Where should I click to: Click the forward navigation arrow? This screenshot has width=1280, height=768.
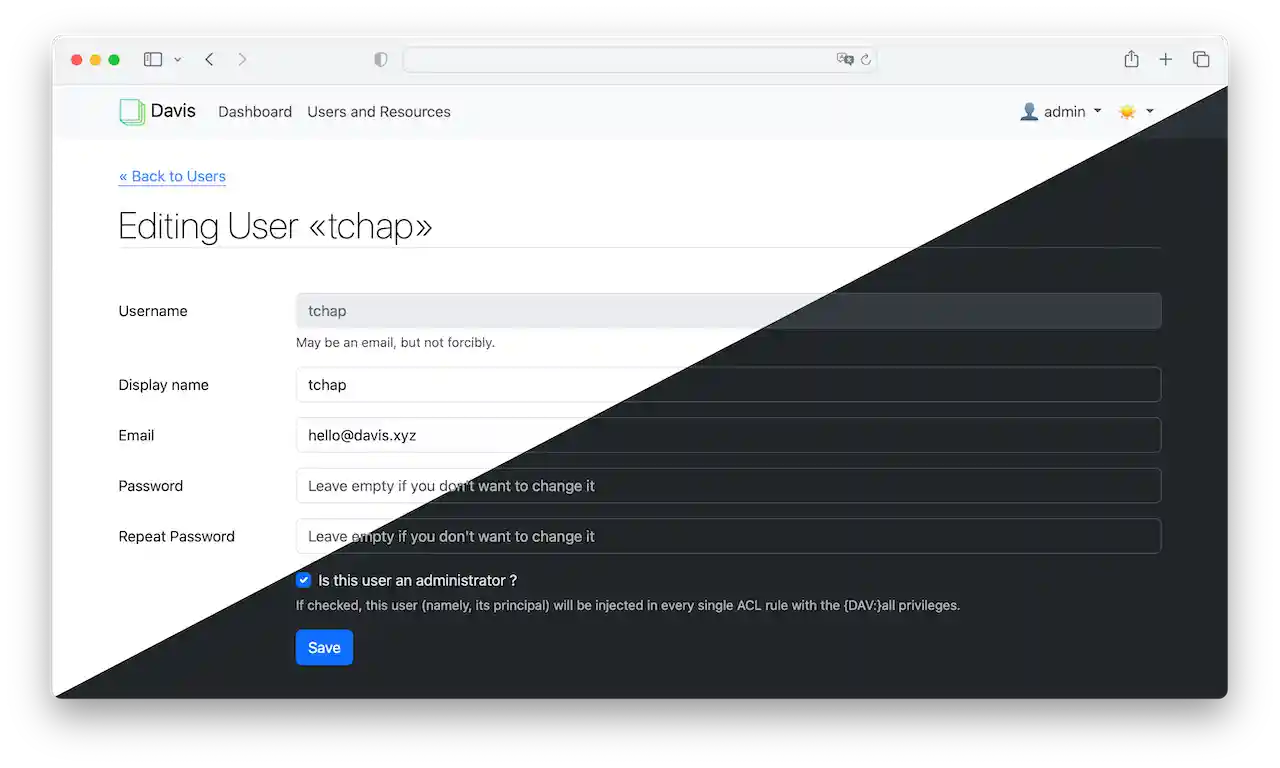pyautogui.click(x=243, y=59)
